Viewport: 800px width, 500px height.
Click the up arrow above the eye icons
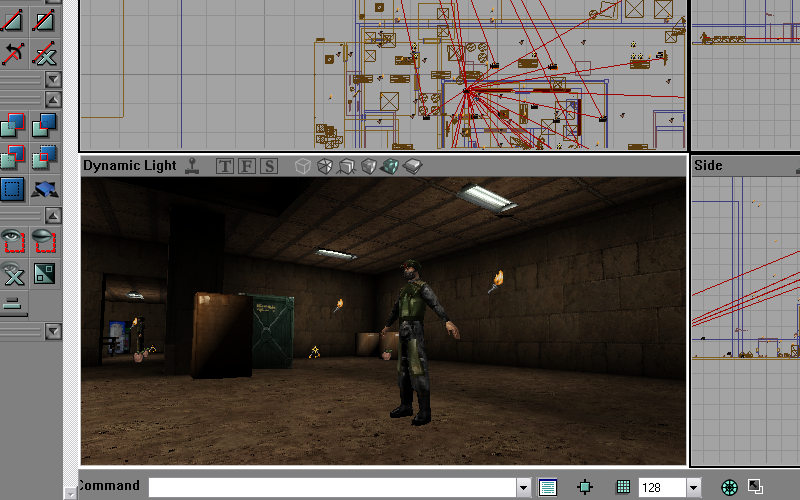(x=53, y=215)
